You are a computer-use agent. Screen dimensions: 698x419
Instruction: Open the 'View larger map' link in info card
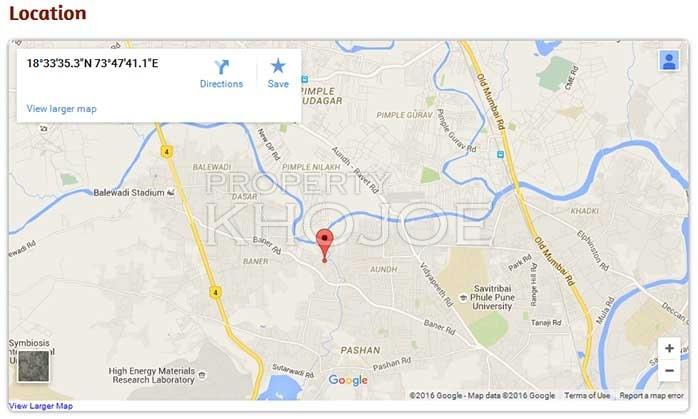tap(61, 109)
